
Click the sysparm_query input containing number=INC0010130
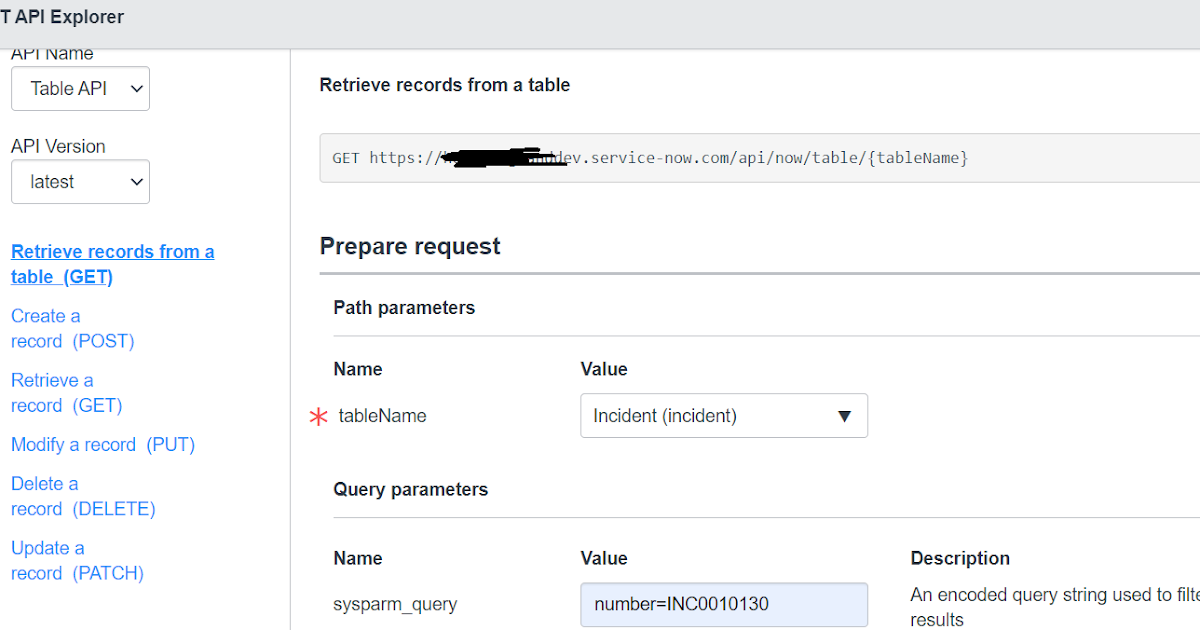(723, 604)
